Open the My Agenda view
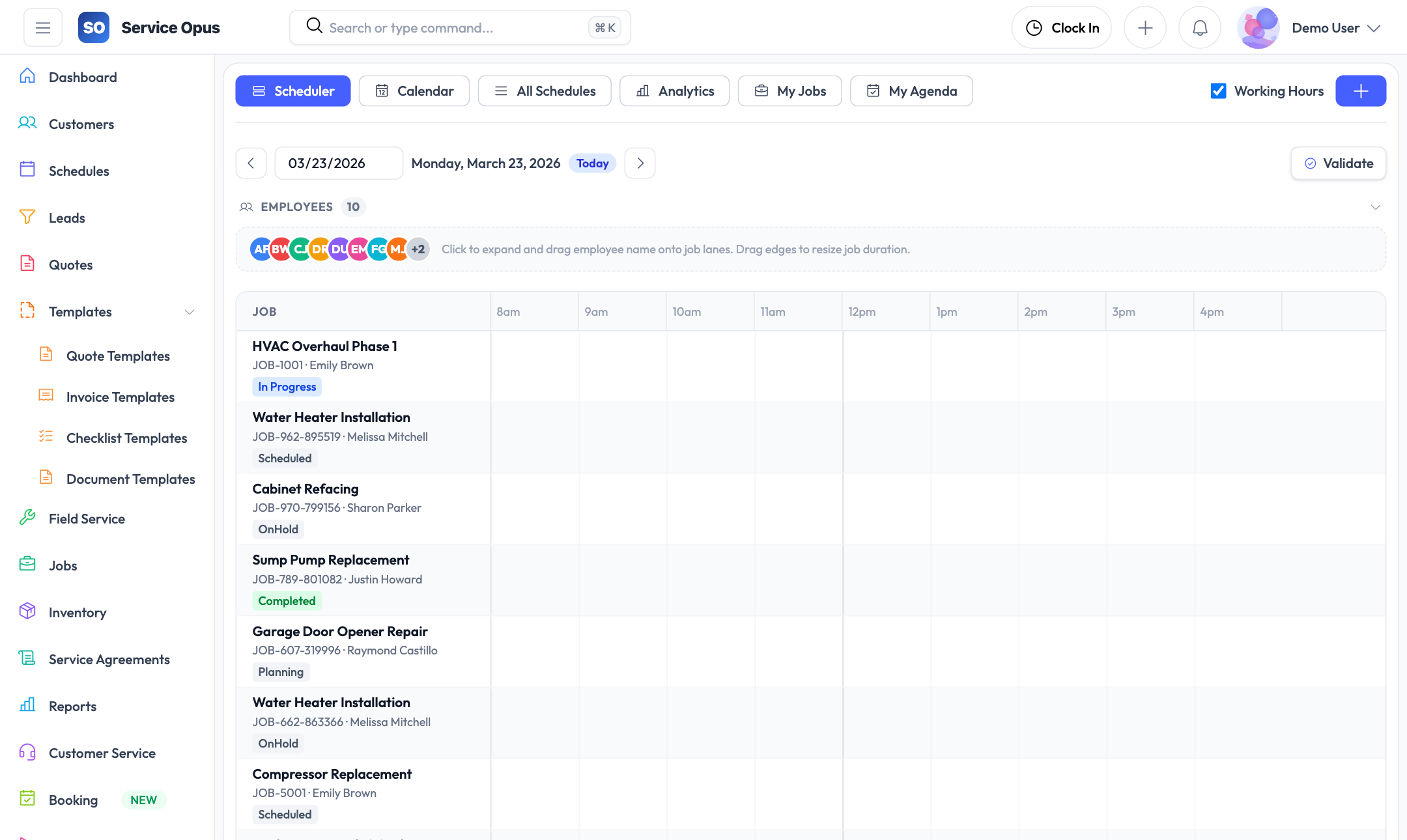 (x=911, y=91)
